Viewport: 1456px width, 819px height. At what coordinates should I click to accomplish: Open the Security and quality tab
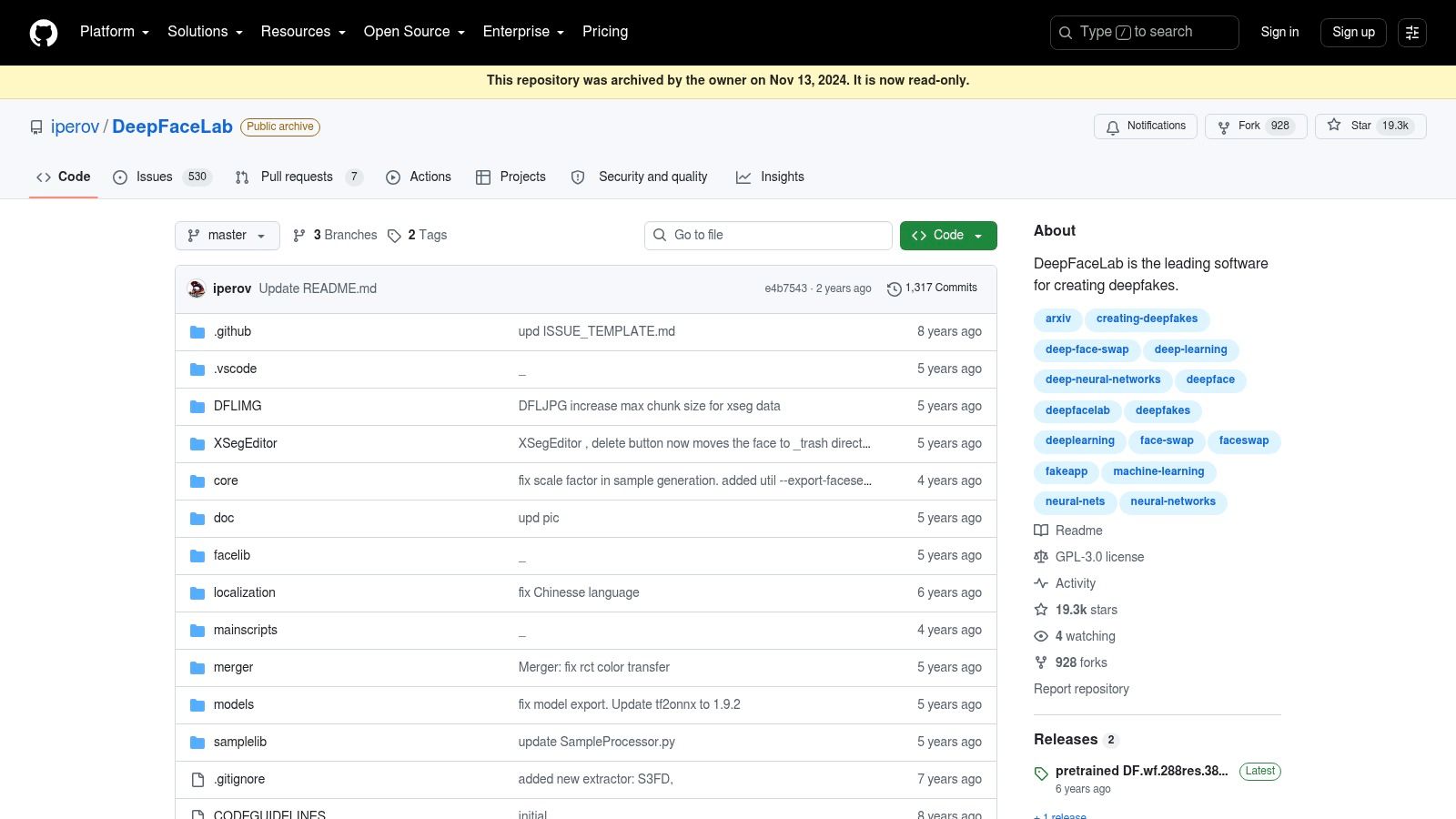[x=639, y=177]
